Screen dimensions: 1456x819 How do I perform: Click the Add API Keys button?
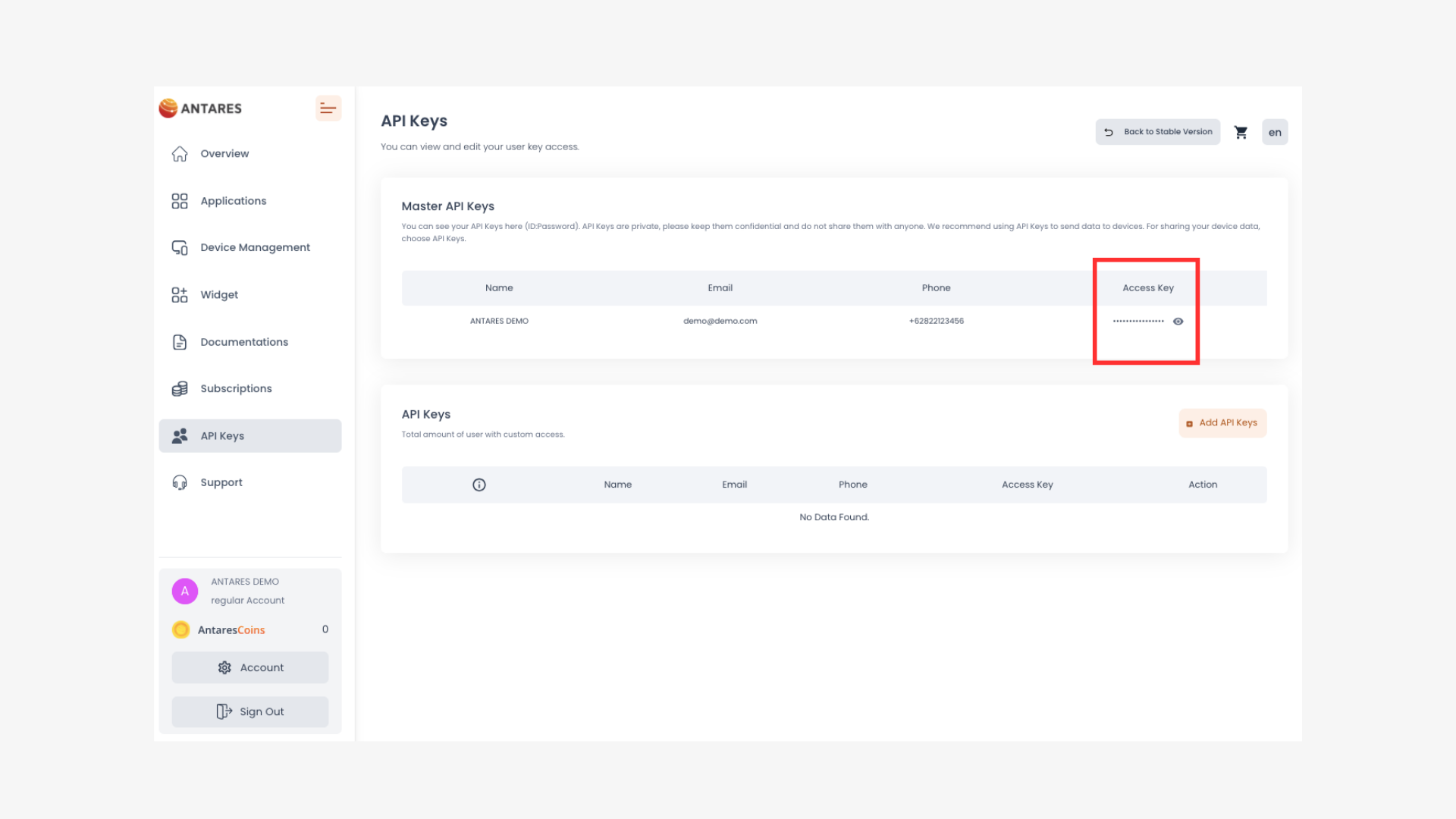tap(1222, 422)
